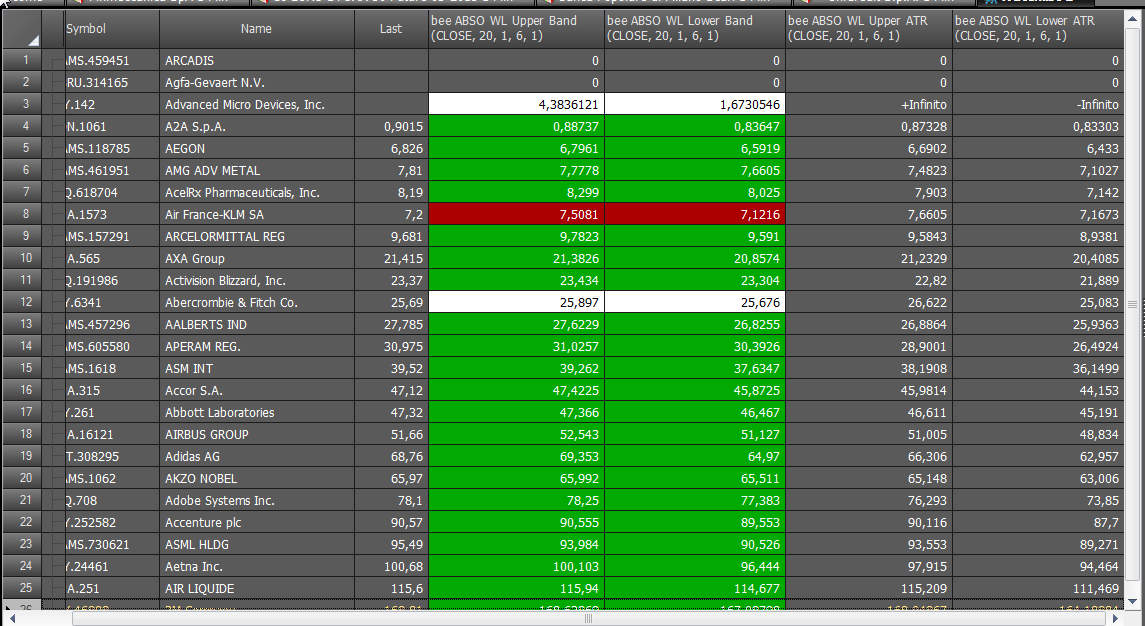Click the horizontal scrollbar thumb
Screen dimensions: 1145x626
(x=589, y=619)
